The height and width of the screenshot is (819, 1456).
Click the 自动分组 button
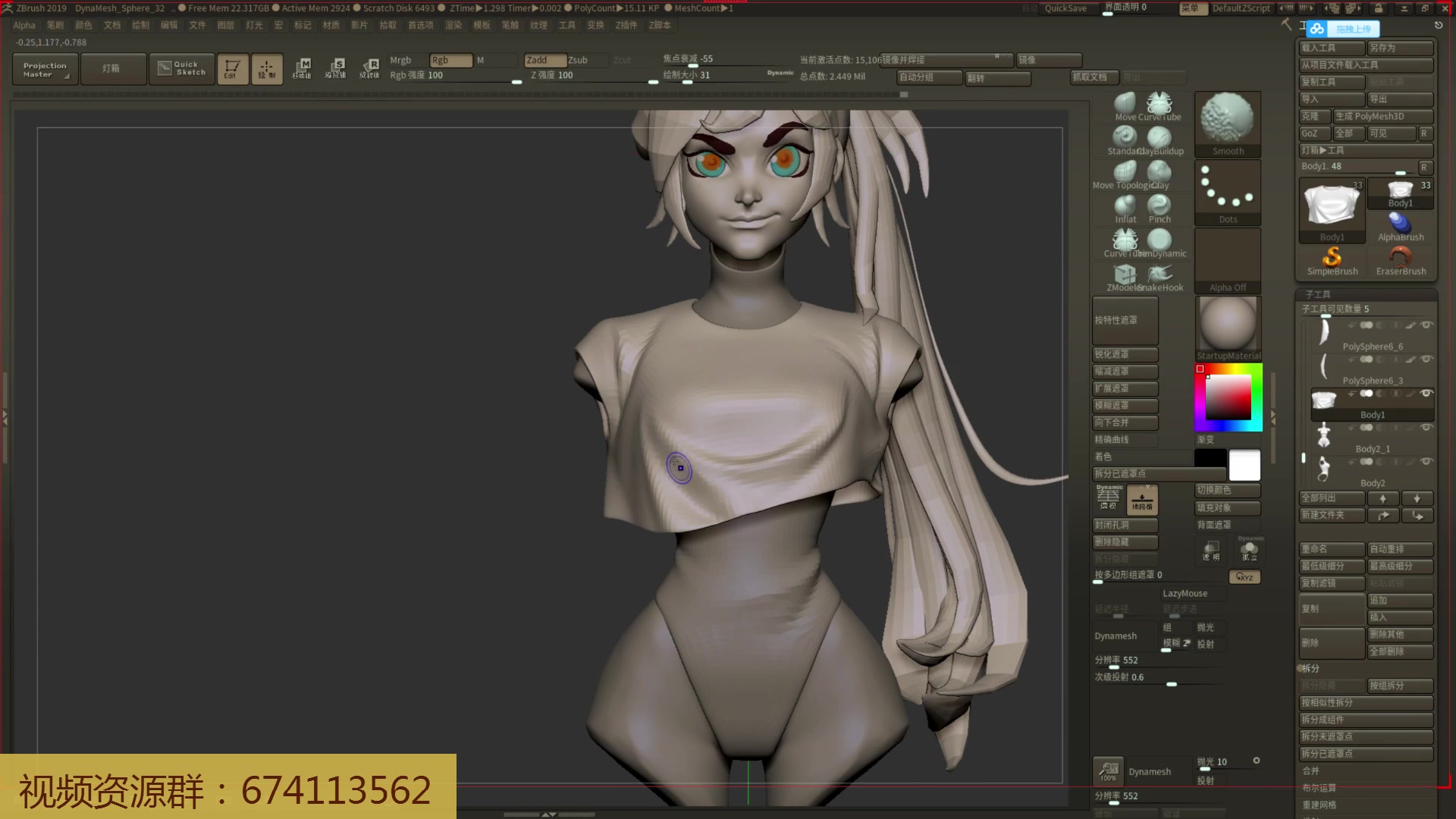[928, 77]
